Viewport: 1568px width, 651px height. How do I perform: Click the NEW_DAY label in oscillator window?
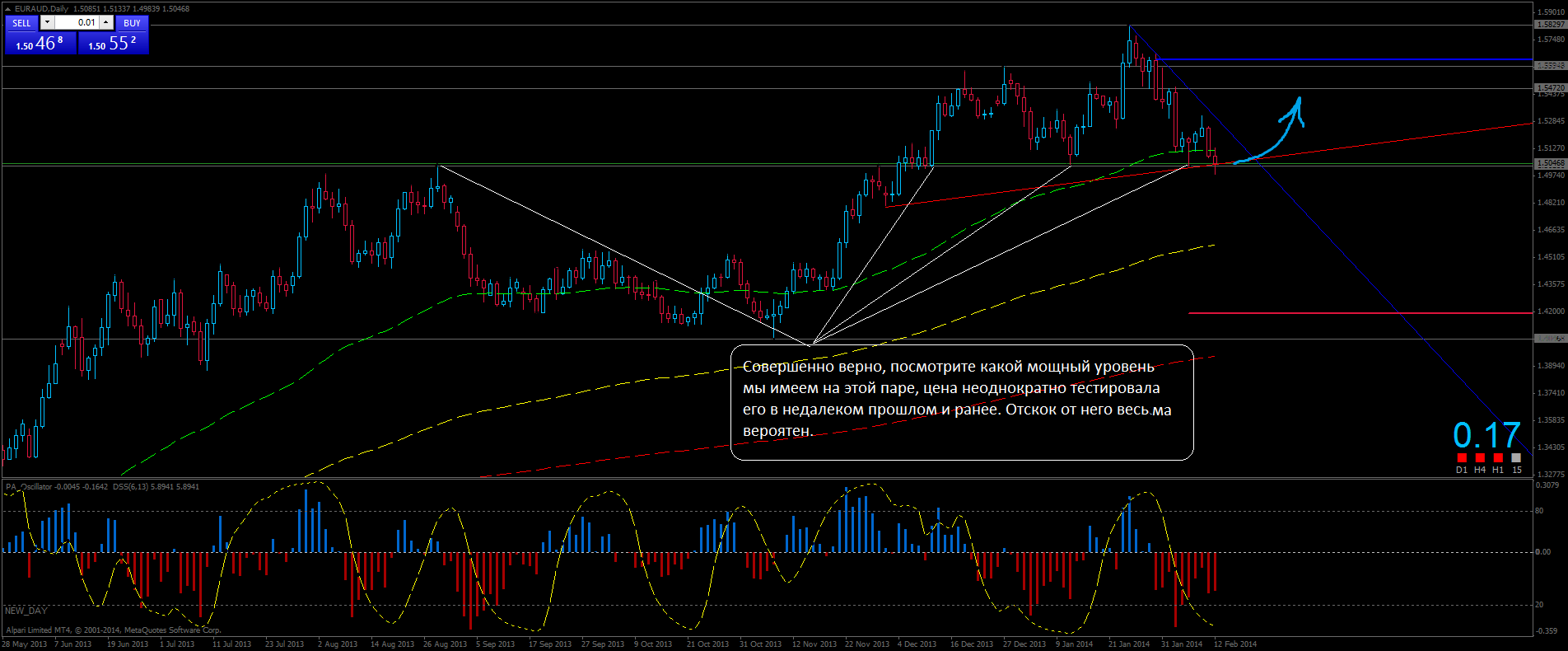(x=26, y=611)
